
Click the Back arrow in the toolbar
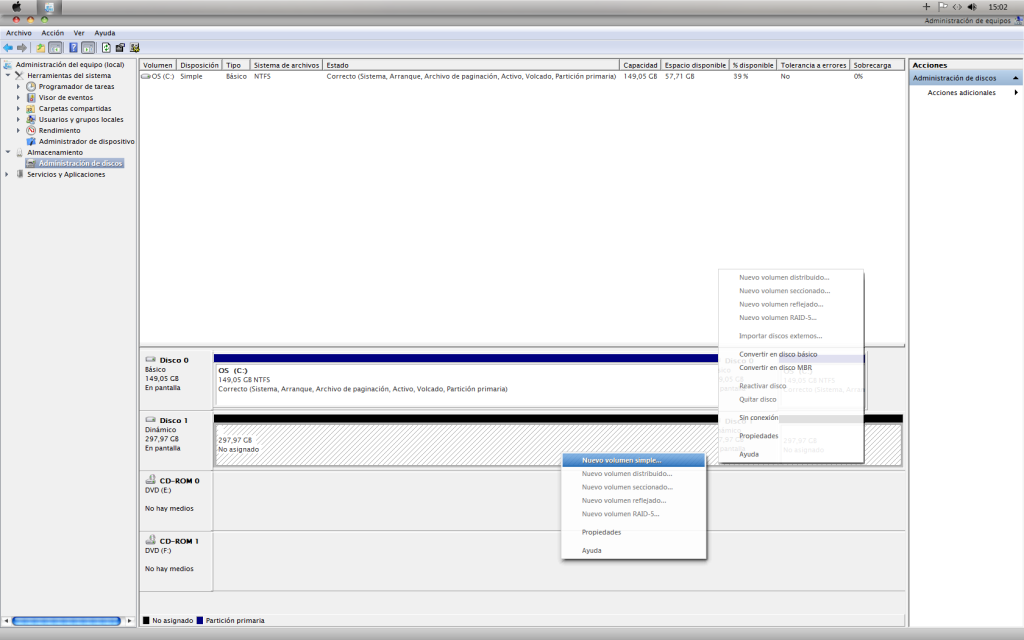[8, 47]
